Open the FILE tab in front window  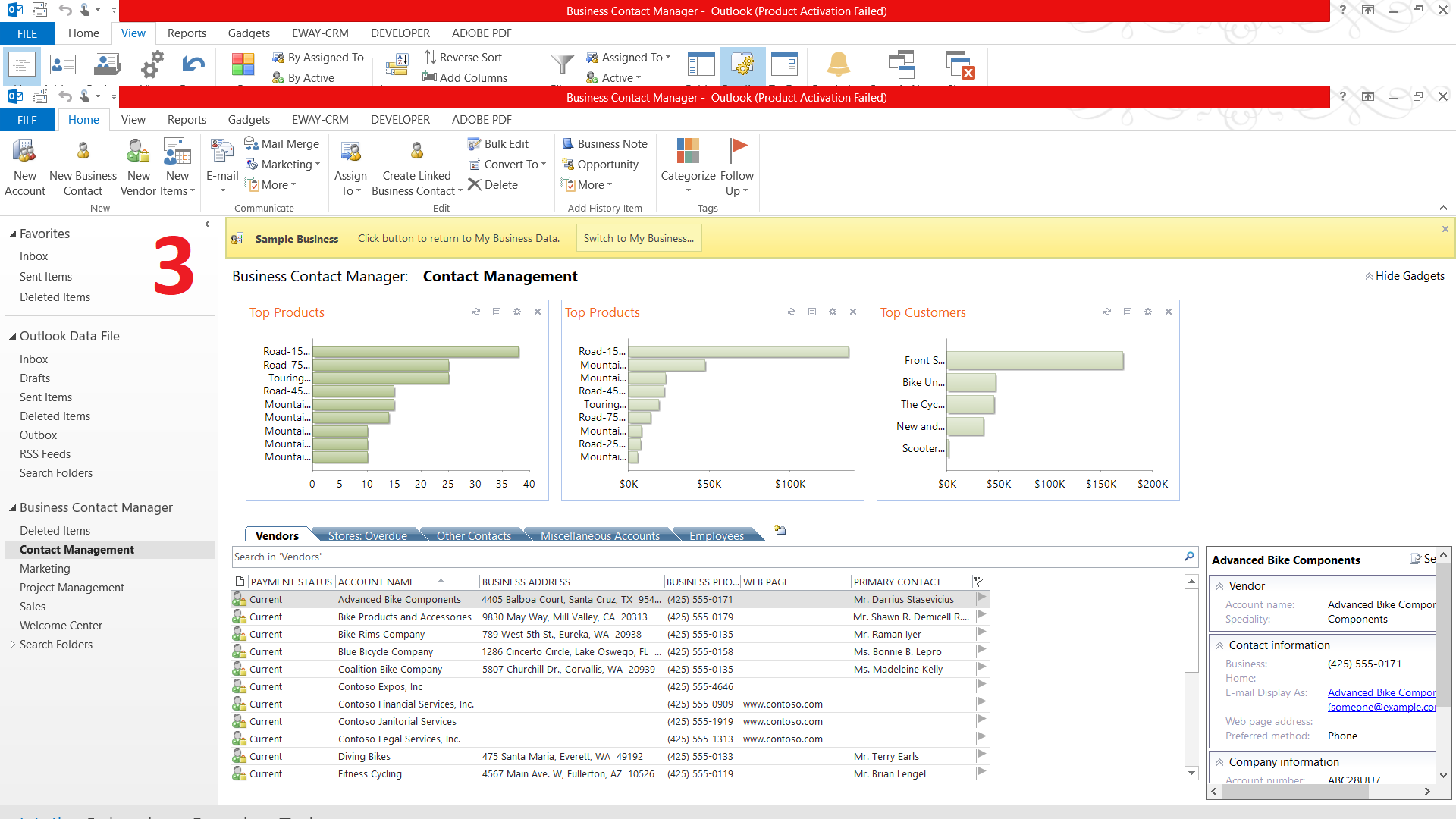[27, 120]
